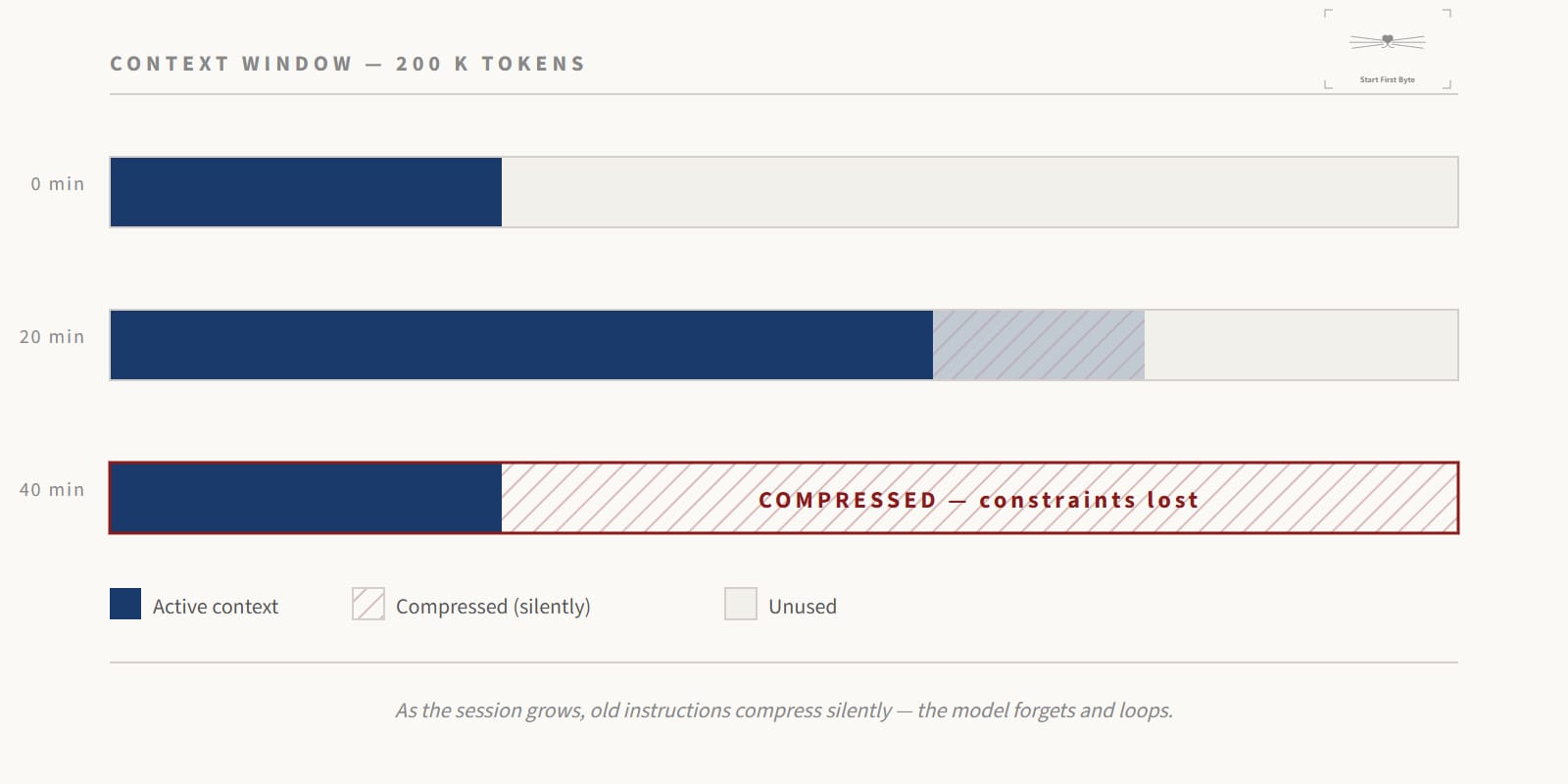This screenshot has width=1568, height=784.
Task: Click the Active context legend text
Action: coord(216,607)
